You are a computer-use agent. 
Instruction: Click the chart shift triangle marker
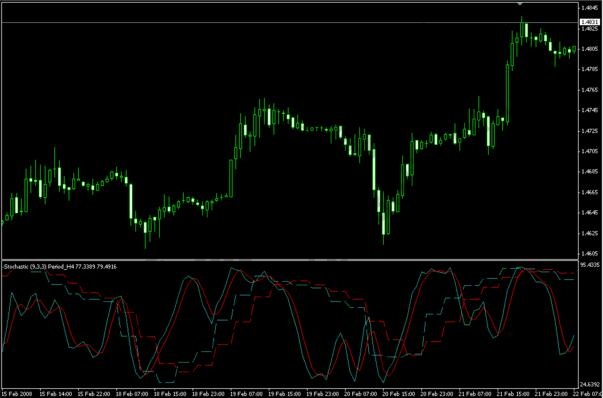coord(520,3)
